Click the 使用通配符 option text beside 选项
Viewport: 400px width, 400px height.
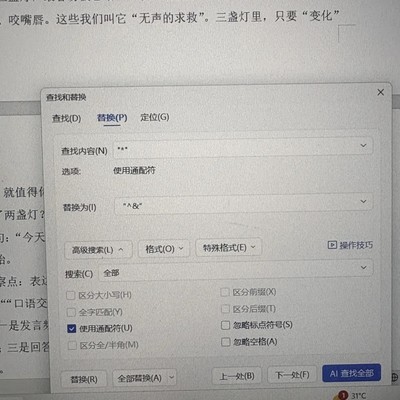pos(134,170)
